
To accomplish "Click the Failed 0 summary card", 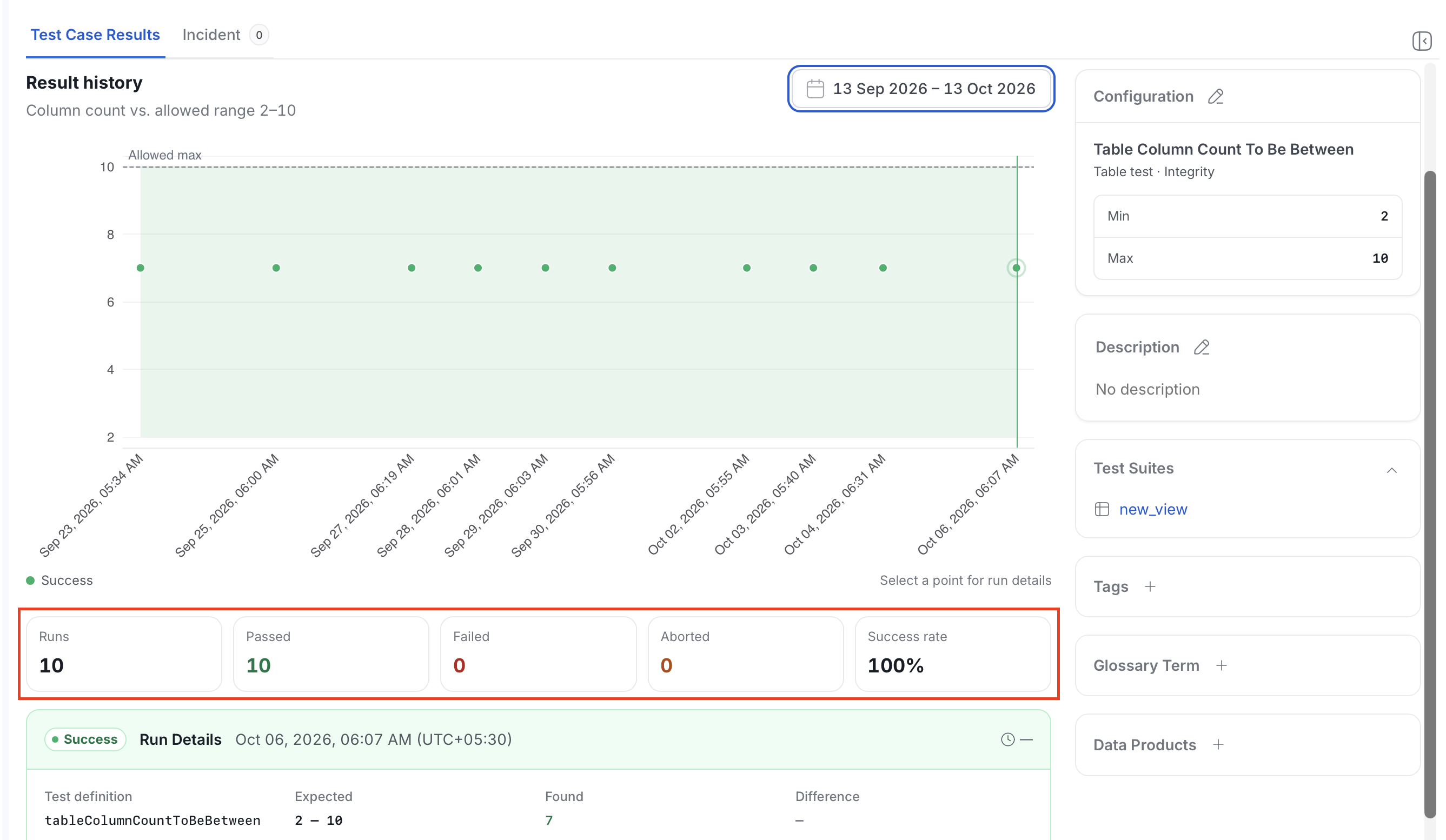I will [x=538, y=654].
